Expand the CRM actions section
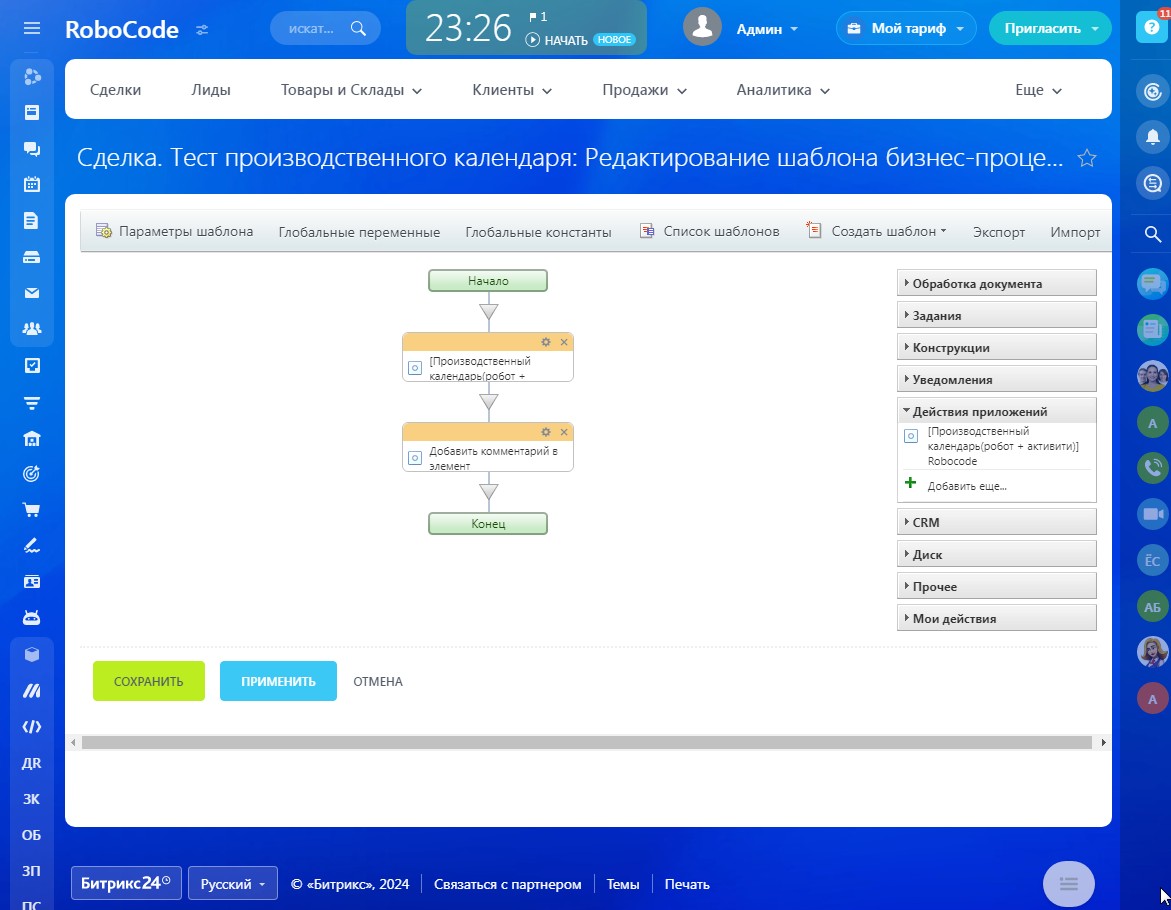This screenshot has height=910, width=1171. 996,523
